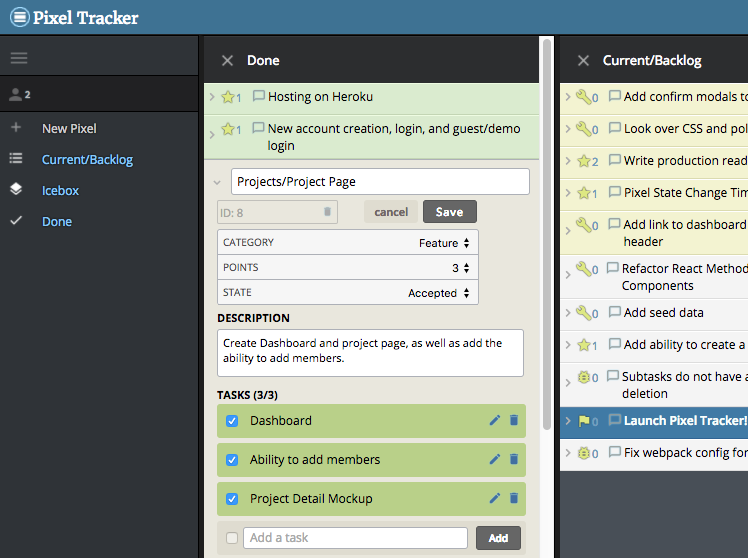Click the cancel button
The height and width of the screenshot is (558, 748).
tap(391, 212)
